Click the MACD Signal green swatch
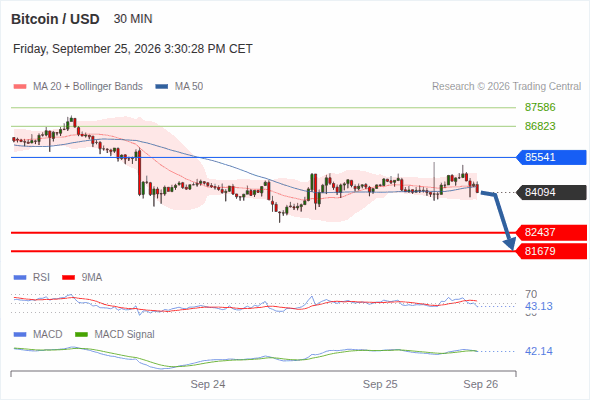The width and height of the screenshot is (590, 400). tap(81, 335)
